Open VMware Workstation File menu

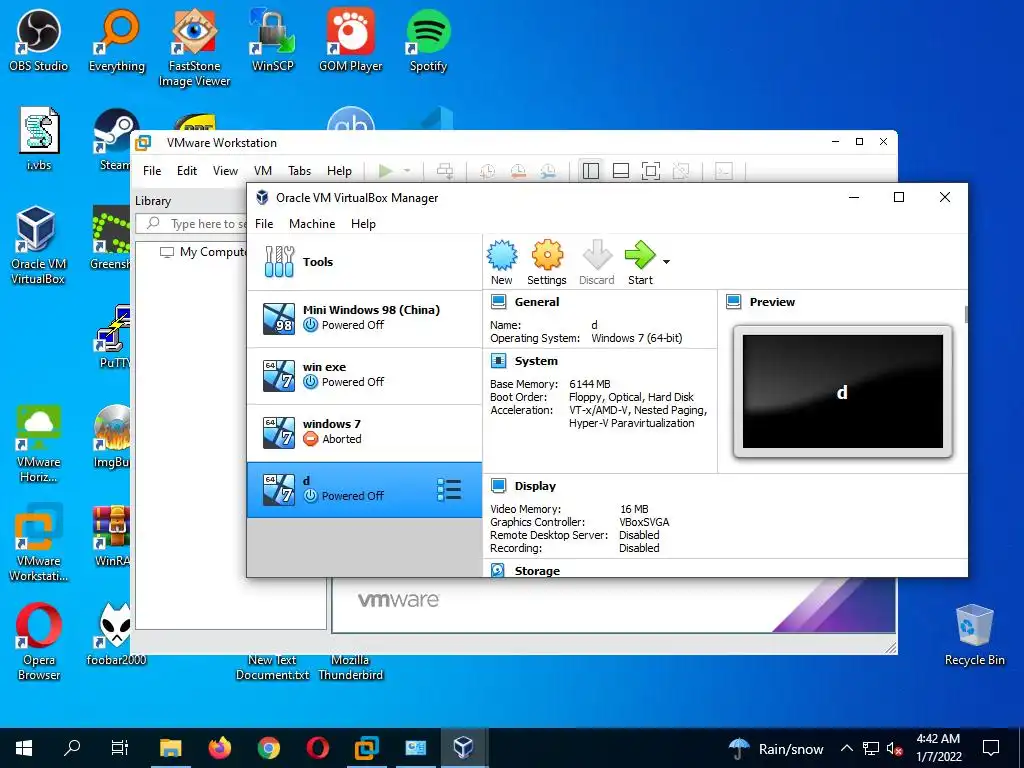[x=152, y=170]
